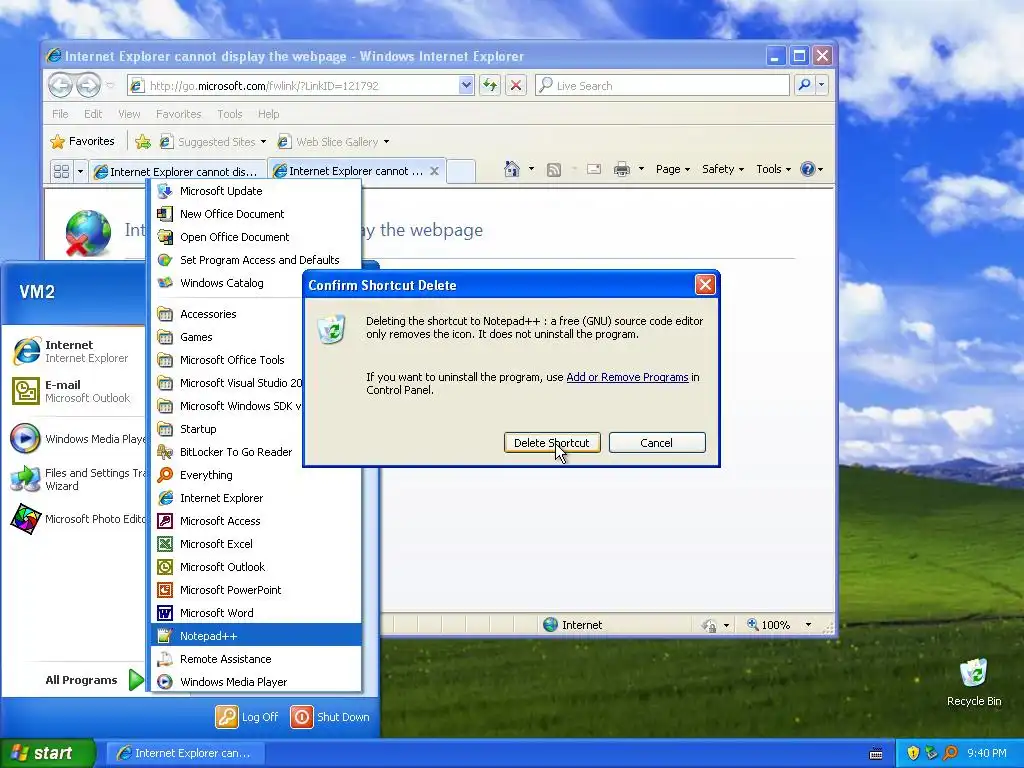Open the Edit menu
1024x768 pixels.
point(93,114)
